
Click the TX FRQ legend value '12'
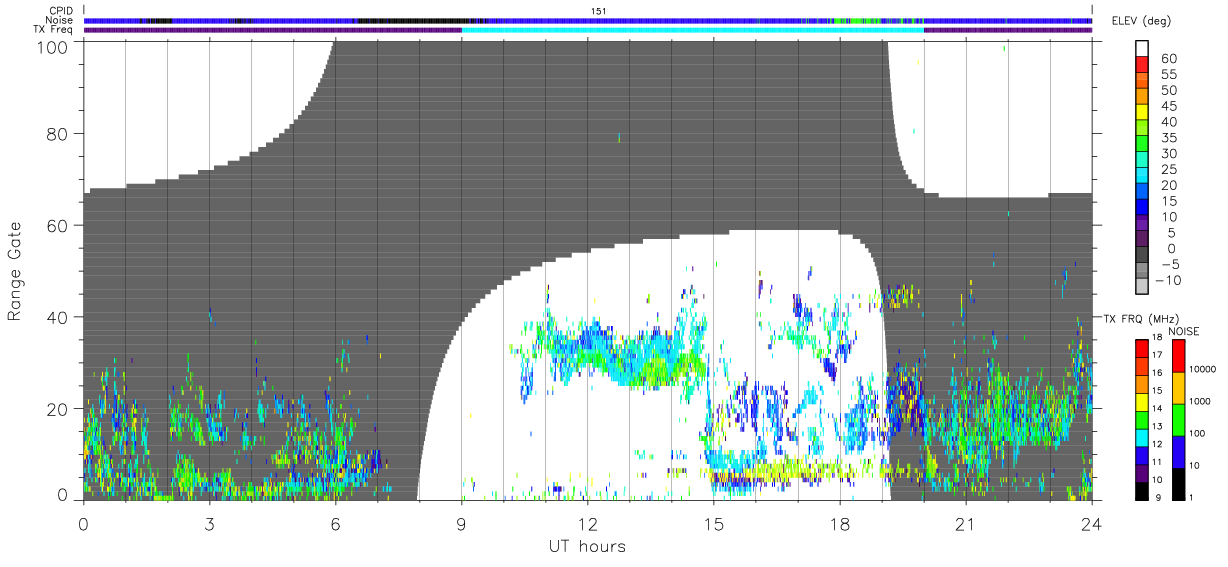1155,444
